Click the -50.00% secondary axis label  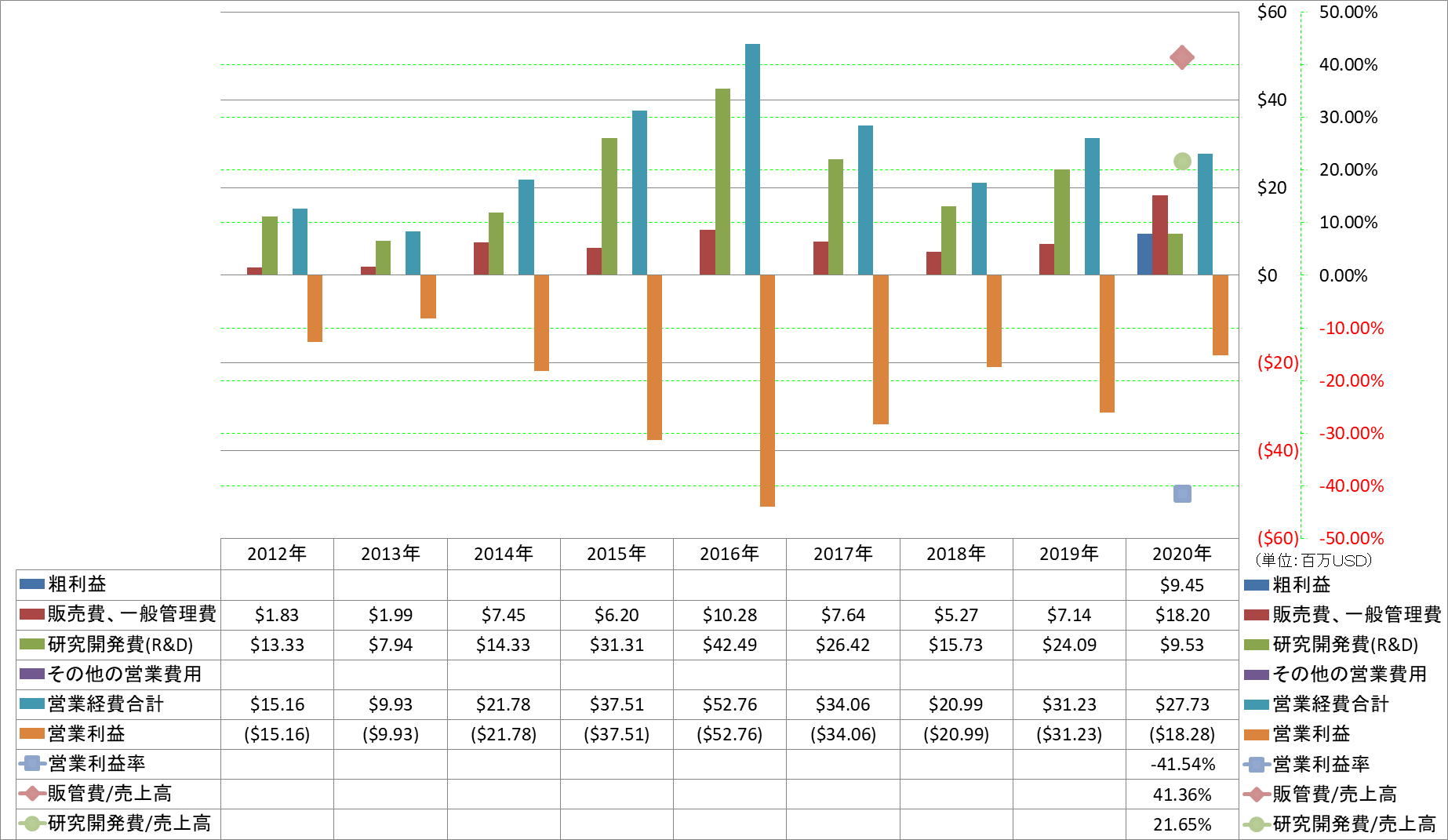pos(1351,538)
